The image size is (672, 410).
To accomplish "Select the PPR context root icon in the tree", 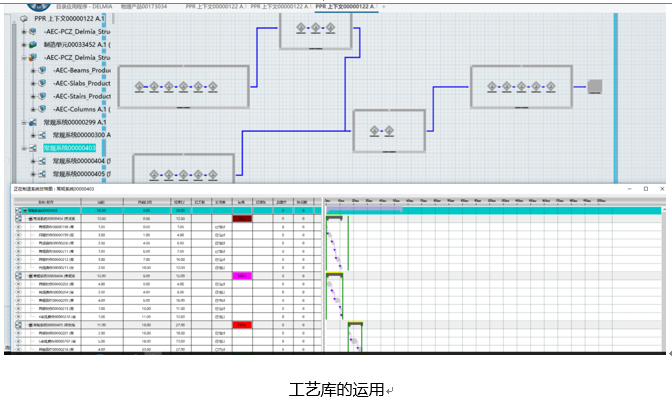I will tap(23, 18).
